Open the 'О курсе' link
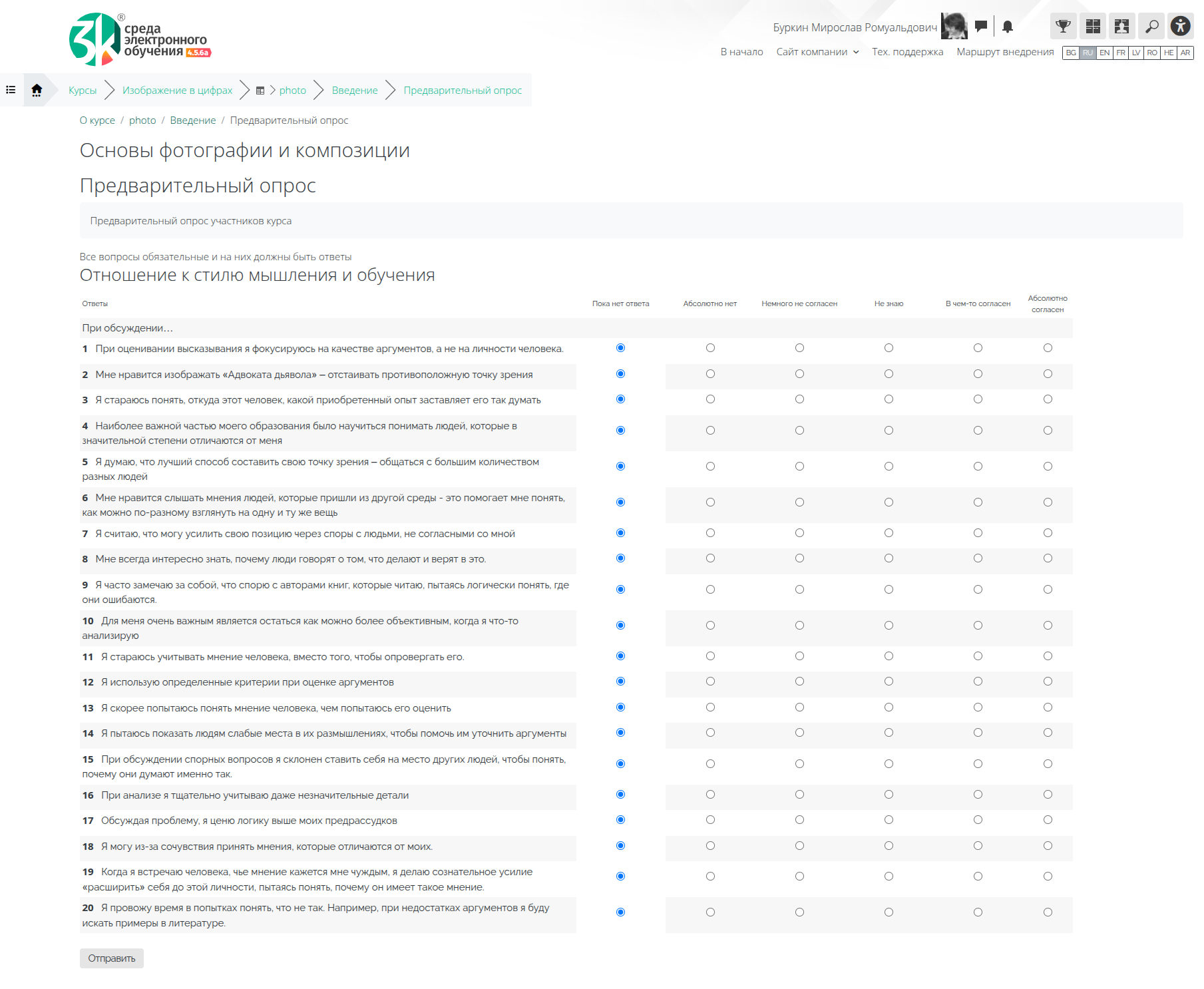 tap(97, 120)
